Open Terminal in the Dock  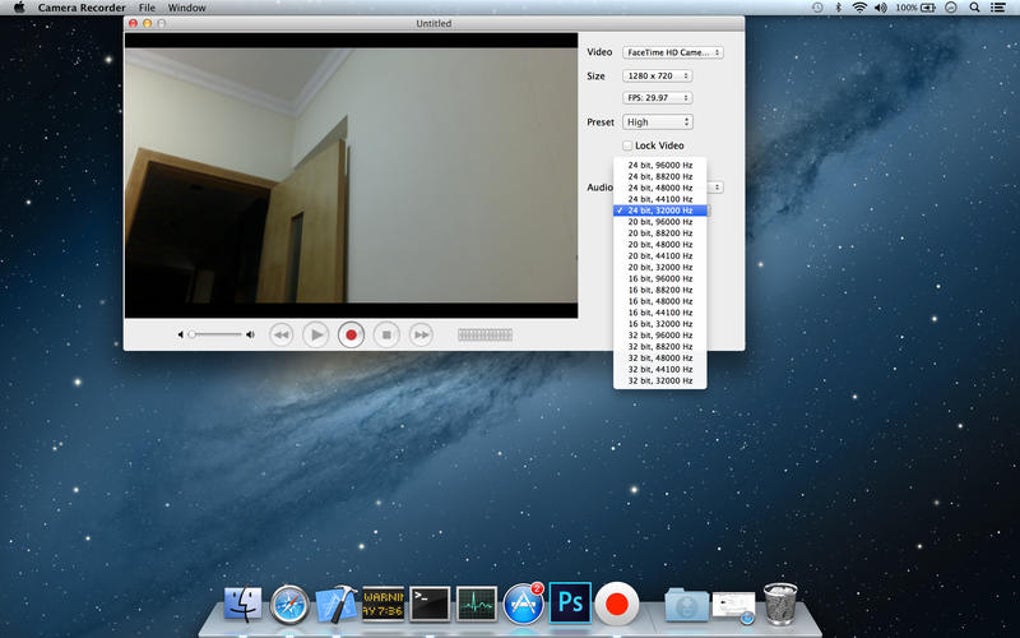click(x=431, y=603)
